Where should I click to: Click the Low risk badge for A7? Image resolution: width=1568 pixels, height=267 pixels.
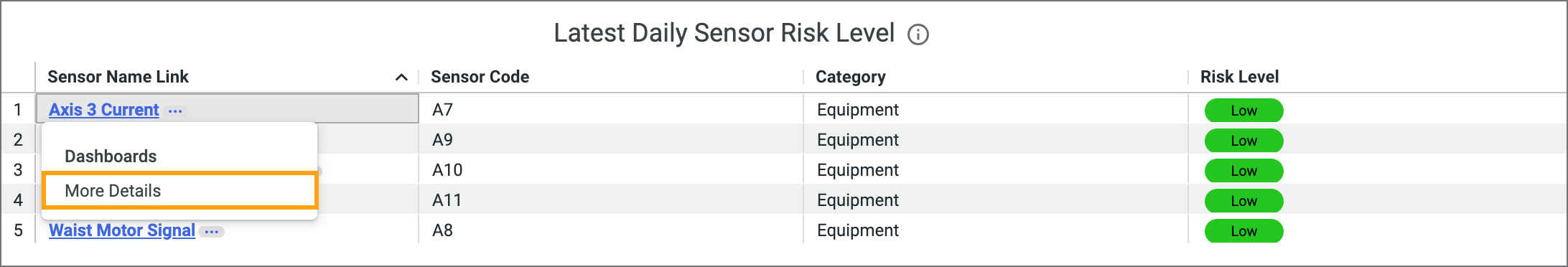(x=1243, y=111)
